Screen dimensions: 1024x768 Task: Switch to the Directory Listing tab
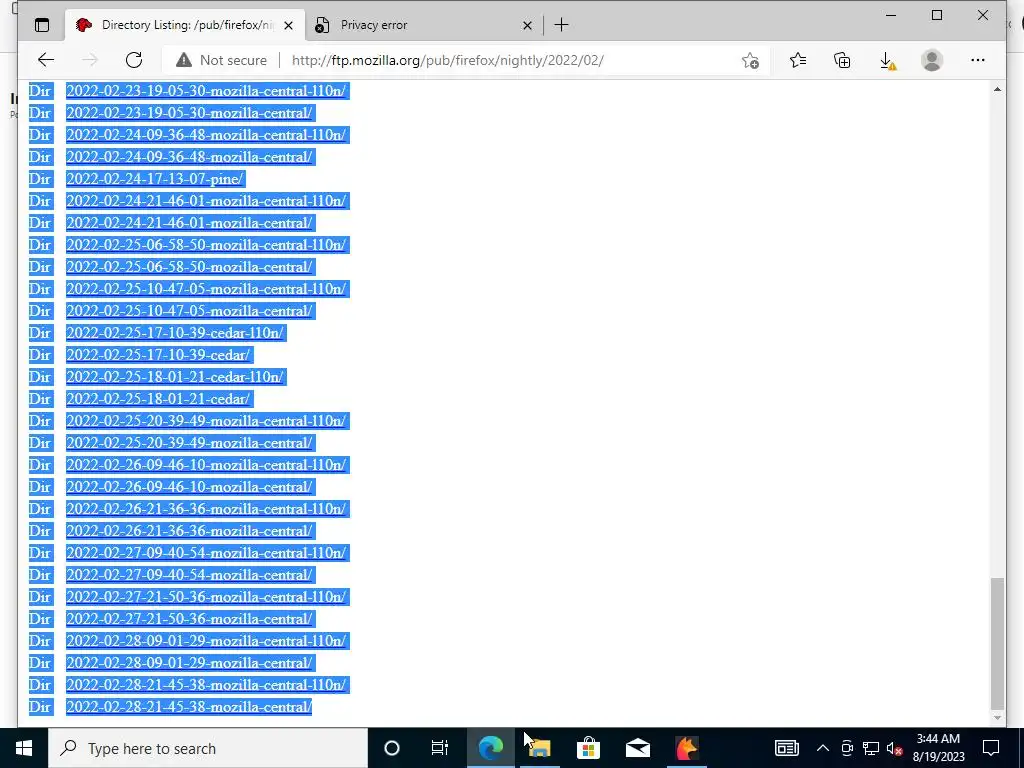tap(186, 25)
